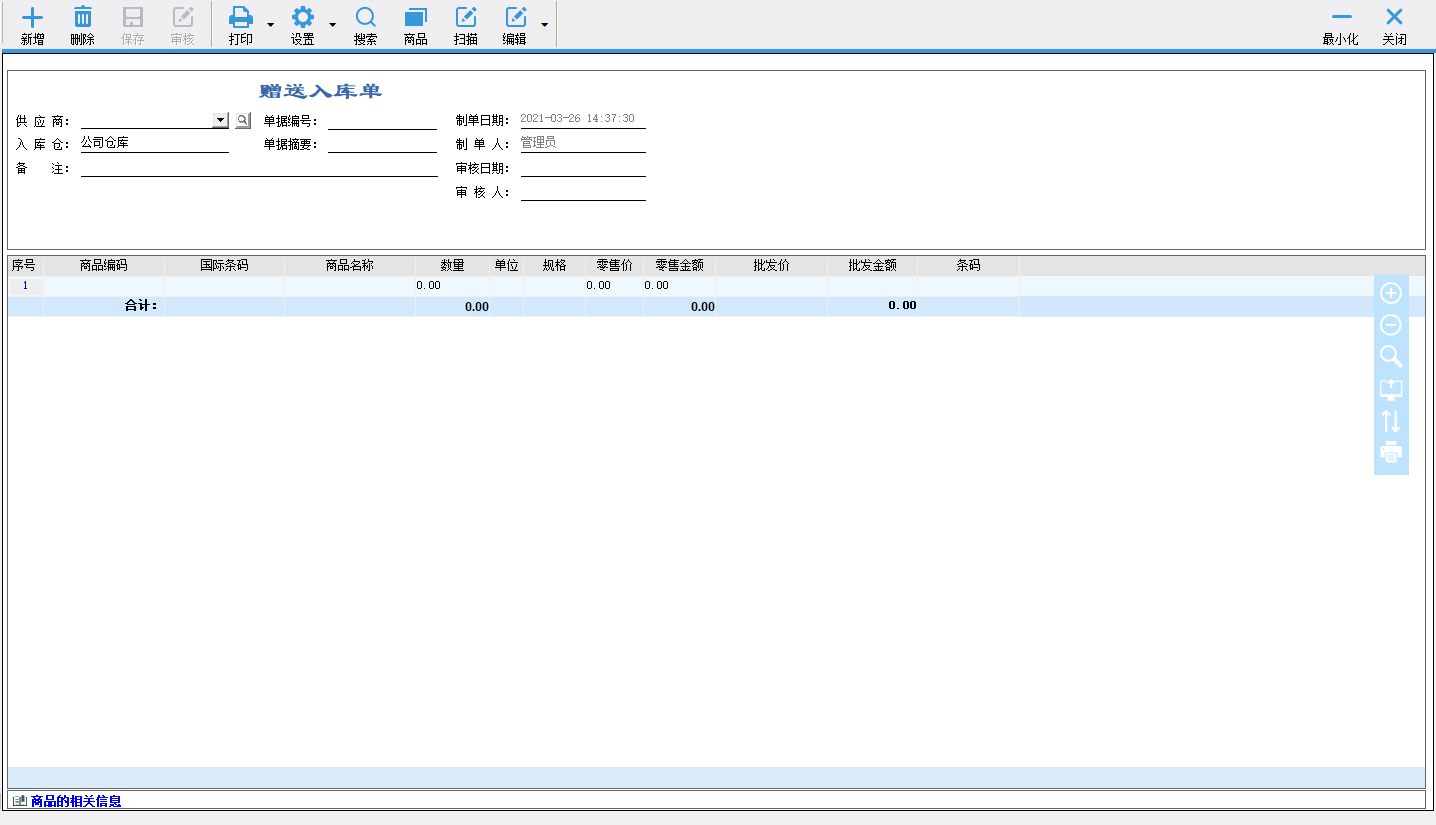Expand the 打印 dropdown arrow
The image size is (1436, 825).
270,24
